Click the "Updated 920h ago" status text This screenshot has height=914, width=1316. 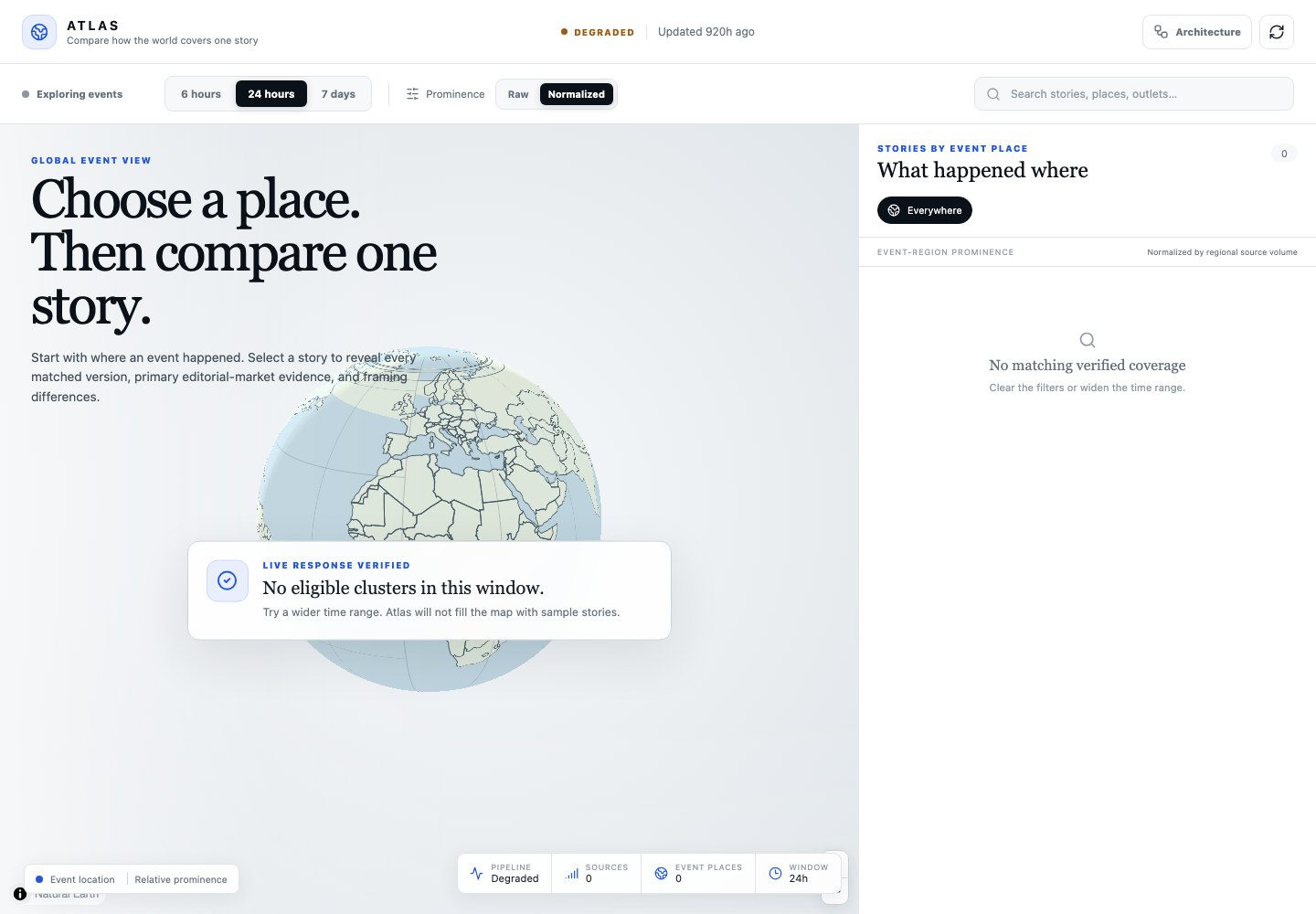click(706, 32)
